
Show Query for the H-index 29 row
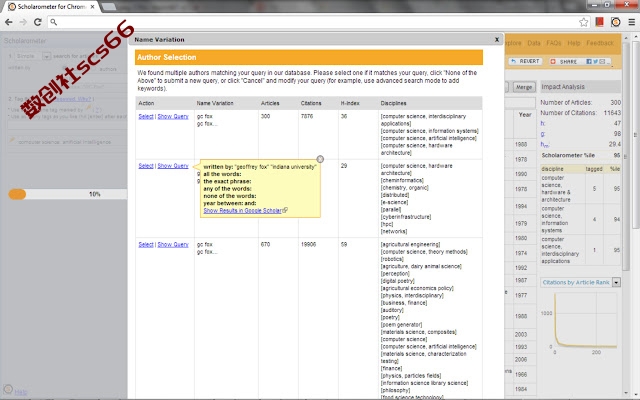173,166
